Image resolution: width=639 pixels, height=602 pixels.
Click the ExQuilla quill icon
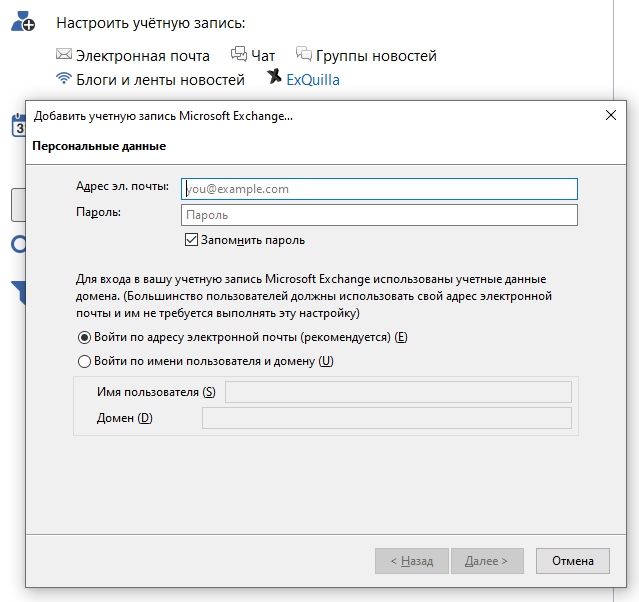274,76
